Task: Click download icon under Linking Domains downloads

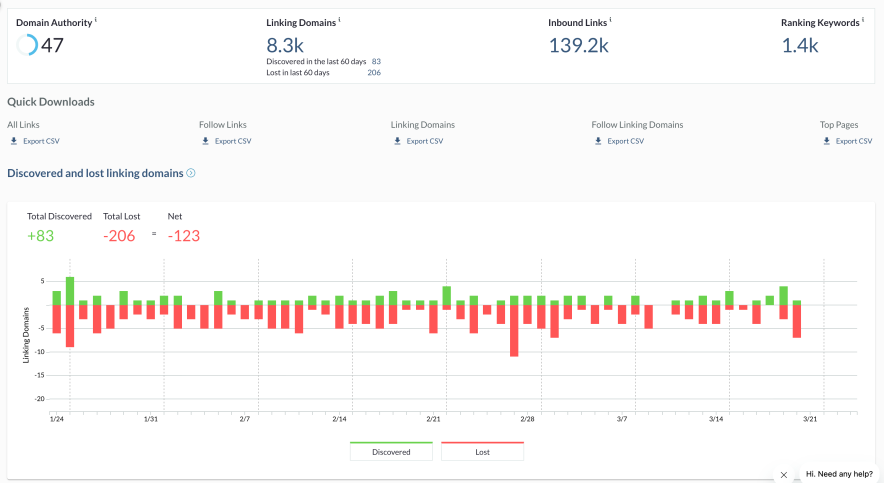Action: [397, 141]
